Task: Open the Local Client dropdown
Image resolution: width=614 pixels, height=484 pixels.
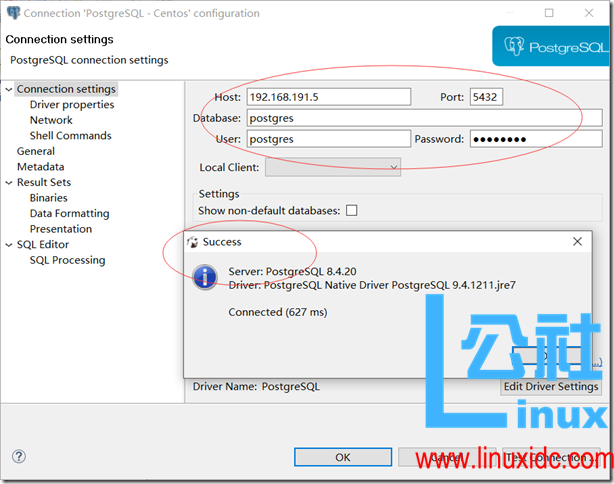Action: click(x=332, y=168)
